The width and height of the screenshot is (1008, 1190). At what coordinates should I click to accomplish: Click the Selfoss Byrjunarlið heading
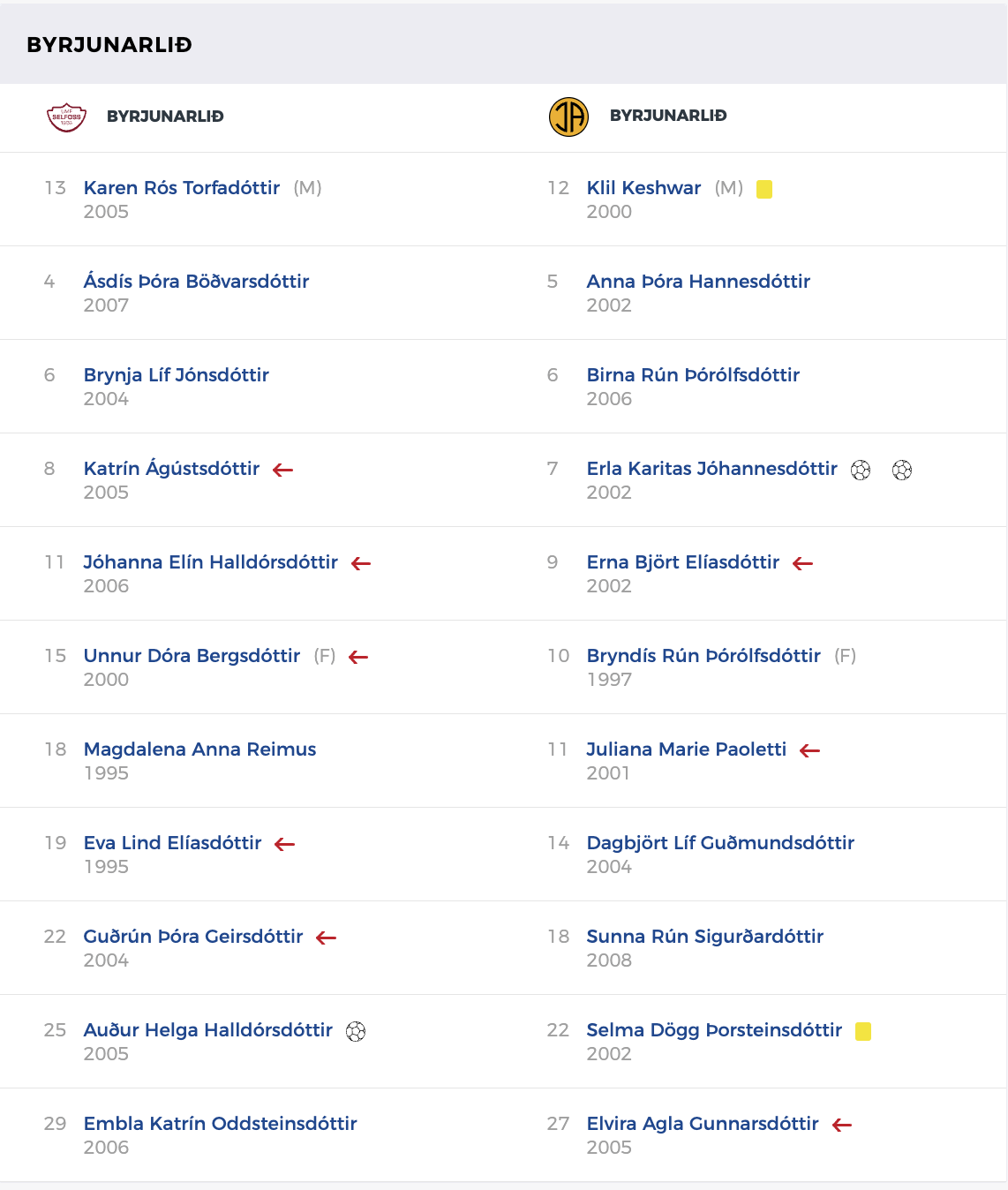(165, 117)
